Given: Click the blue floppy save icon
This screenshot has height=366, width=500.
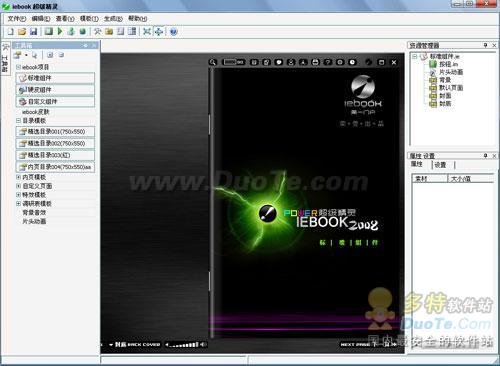Looking at the screenshot, I should click(33, 32).
